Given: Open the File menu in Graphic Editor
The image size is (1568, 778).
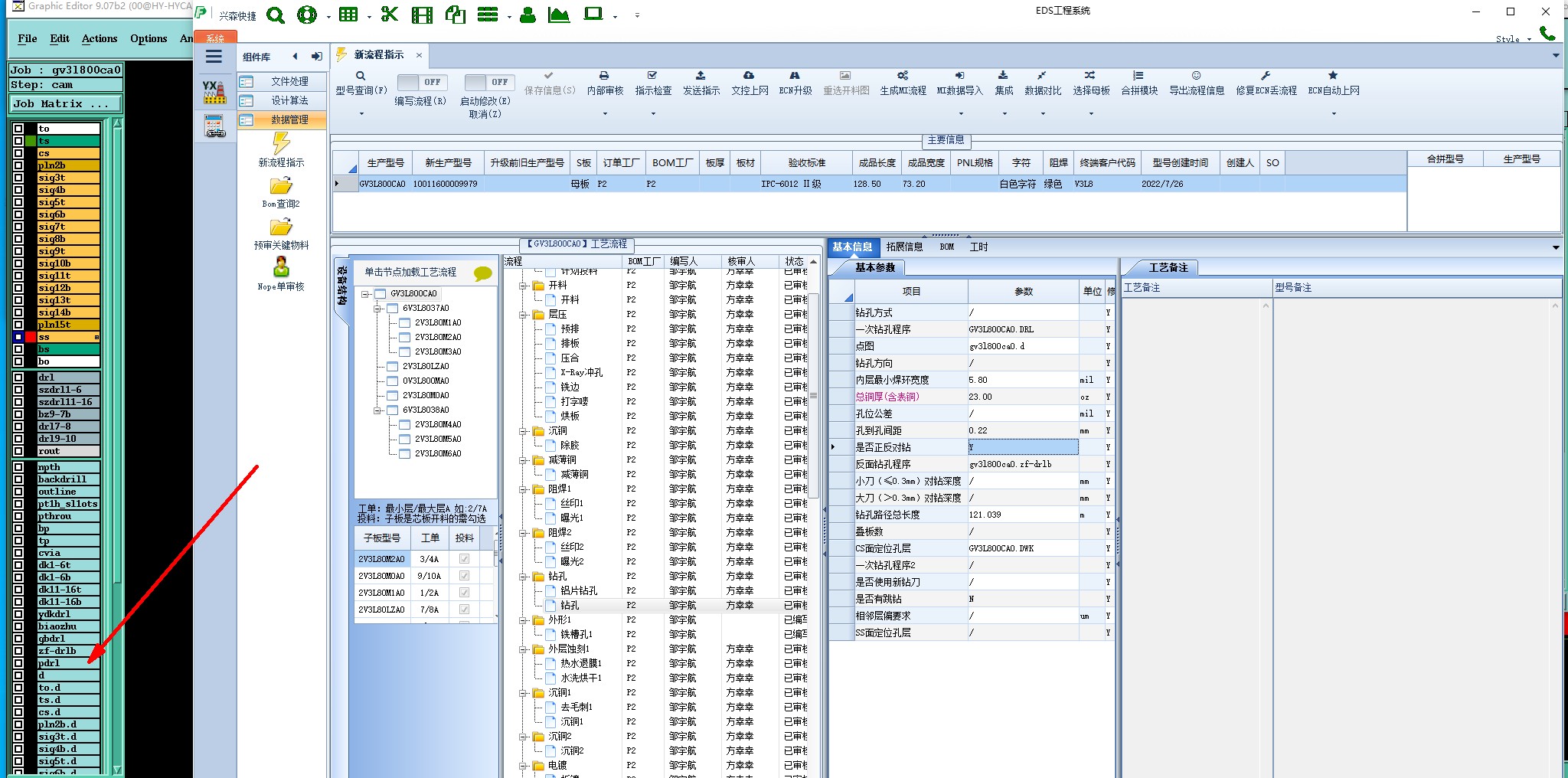Looking at the screenshot, I should click(28, 38).
